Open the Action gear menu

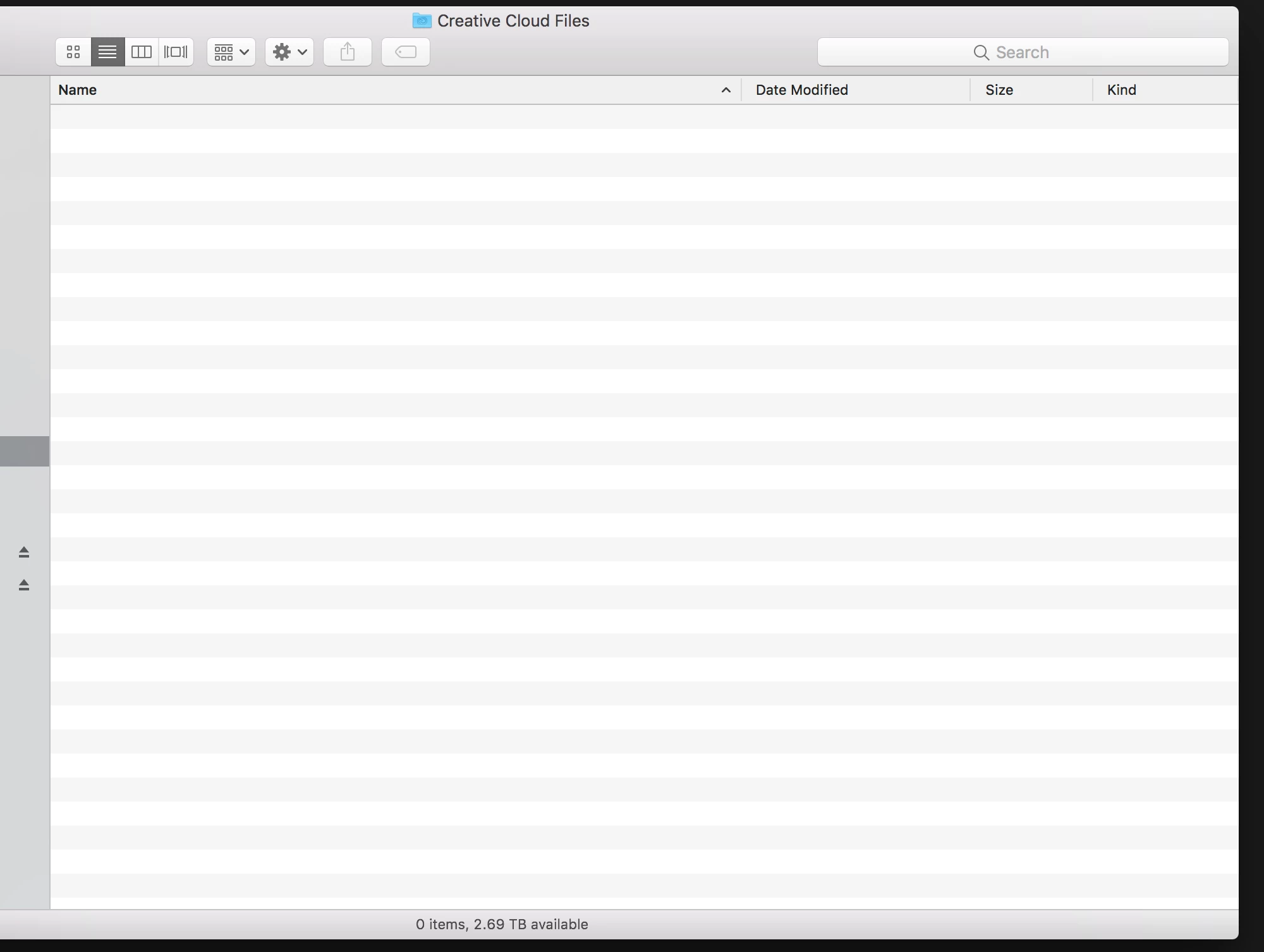click(x=289, y=52)
